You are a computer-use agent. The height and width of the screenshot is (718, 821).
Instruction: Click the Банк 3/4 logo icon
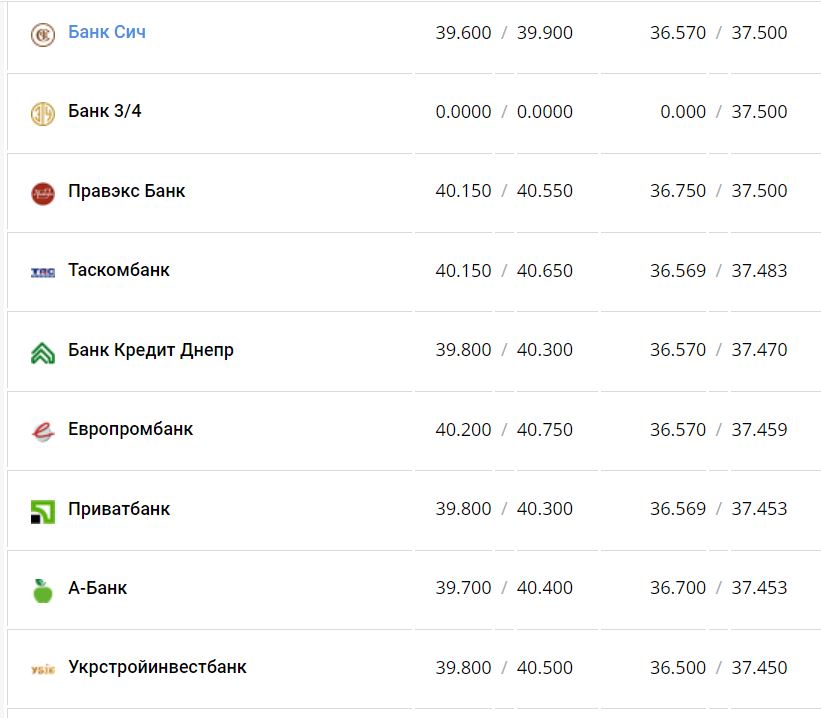click(x=42, y=113)
